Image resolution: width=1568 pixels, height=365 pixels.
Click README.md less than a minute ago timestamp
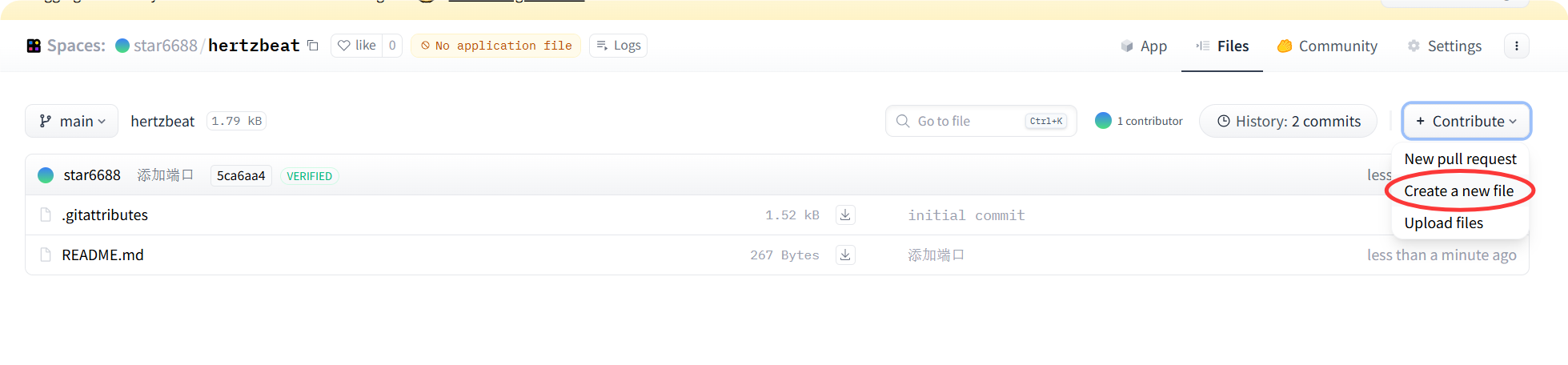pyautogui.click(x=1442, y=255)
